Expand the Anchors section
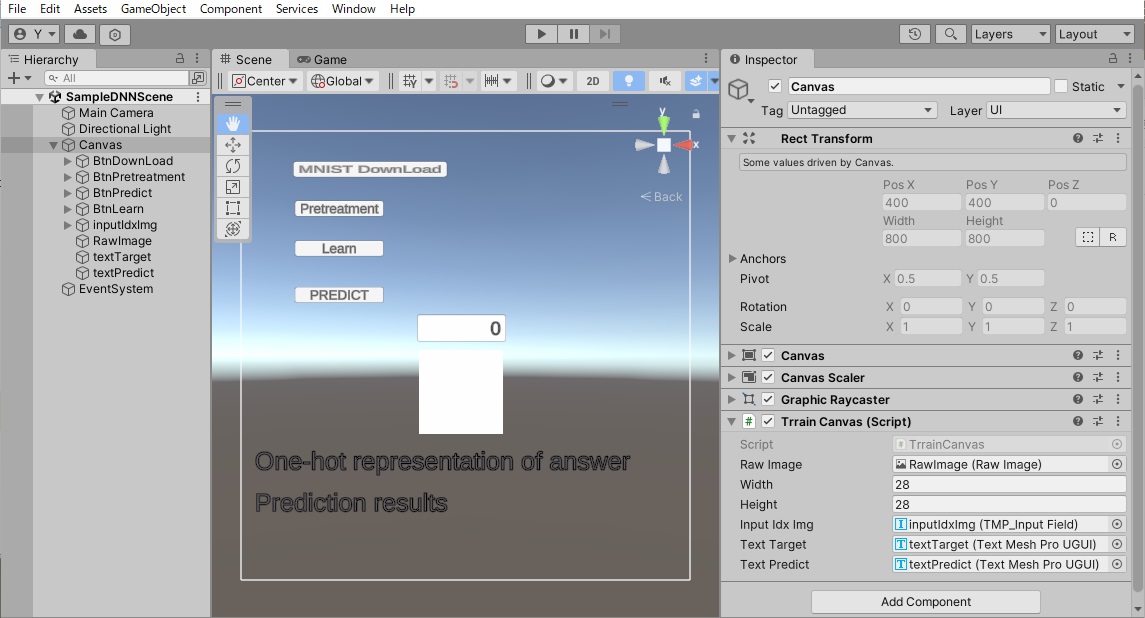 coord(732,259)
